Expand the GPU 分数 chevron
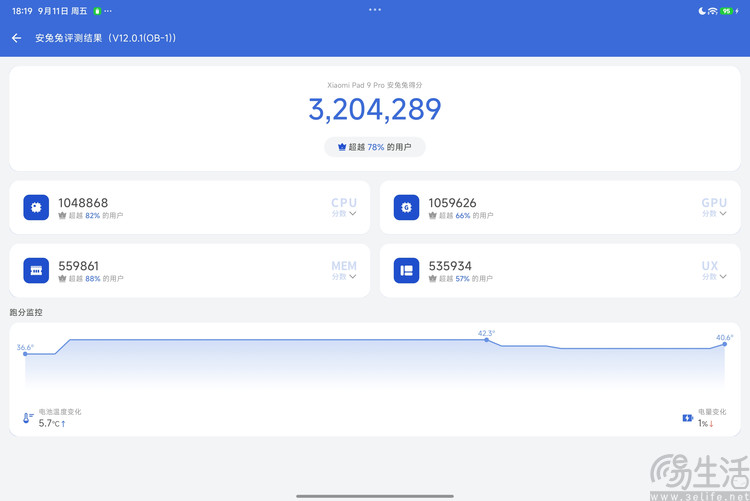This screenshot has width=750, height=501. click(x=723, y=213)
